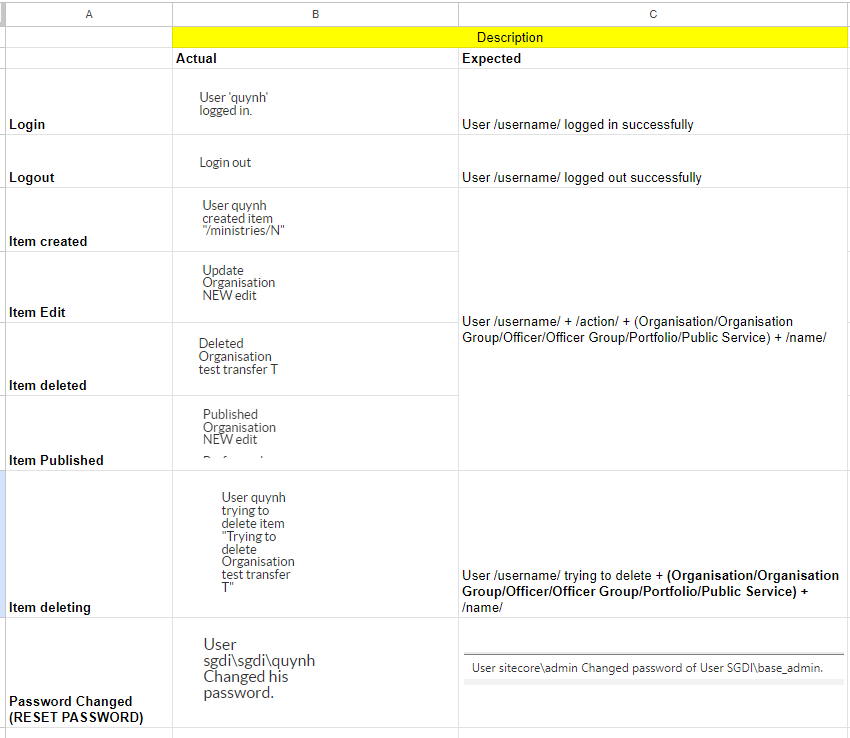Screen dimensions: 850x738
Task: Click the Expected column heading cell
Action: coord(653,59)
